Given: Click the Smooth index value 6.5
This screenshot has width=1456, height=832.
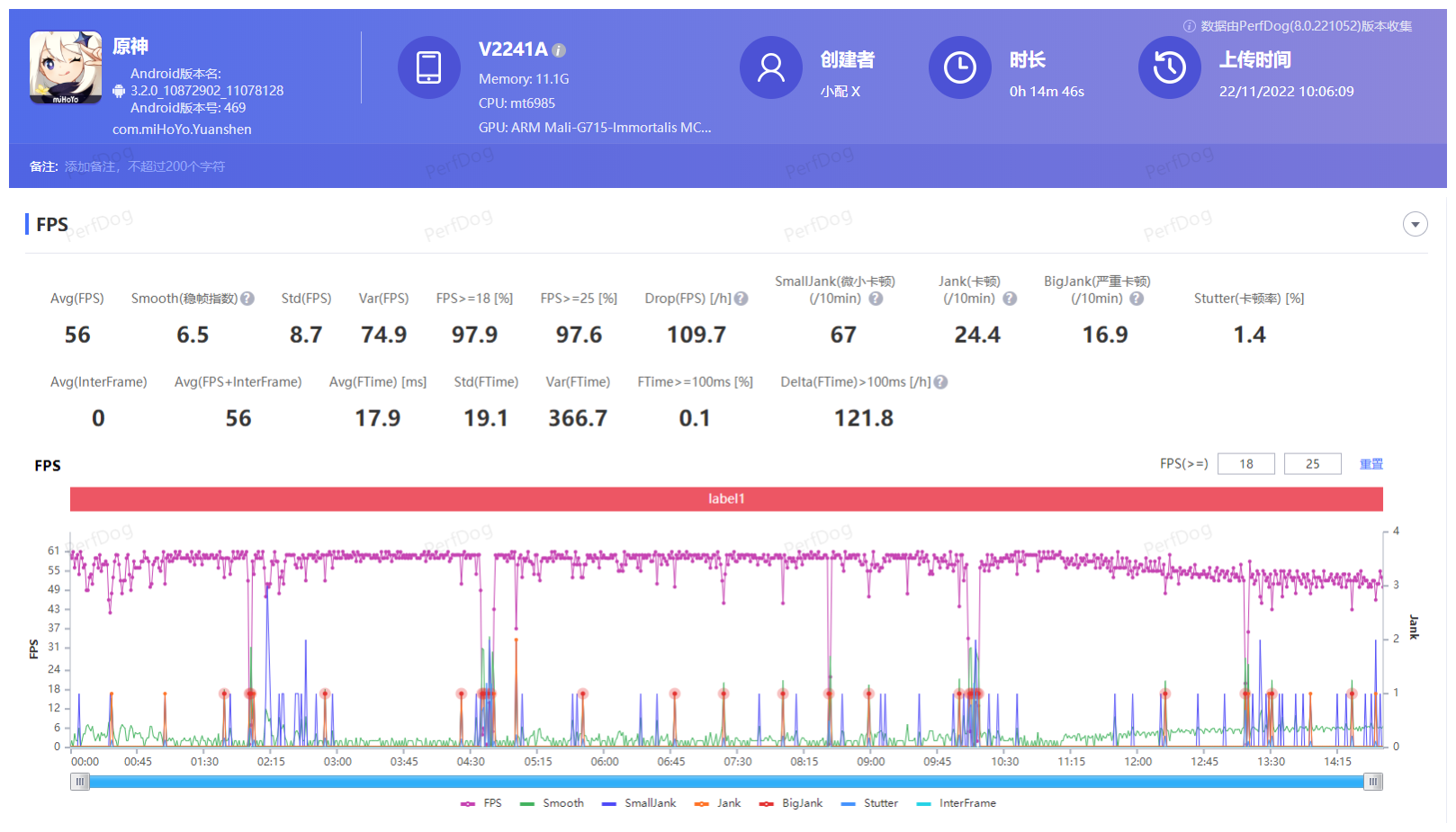Looking at the screenshot, I should pos(193,335).
